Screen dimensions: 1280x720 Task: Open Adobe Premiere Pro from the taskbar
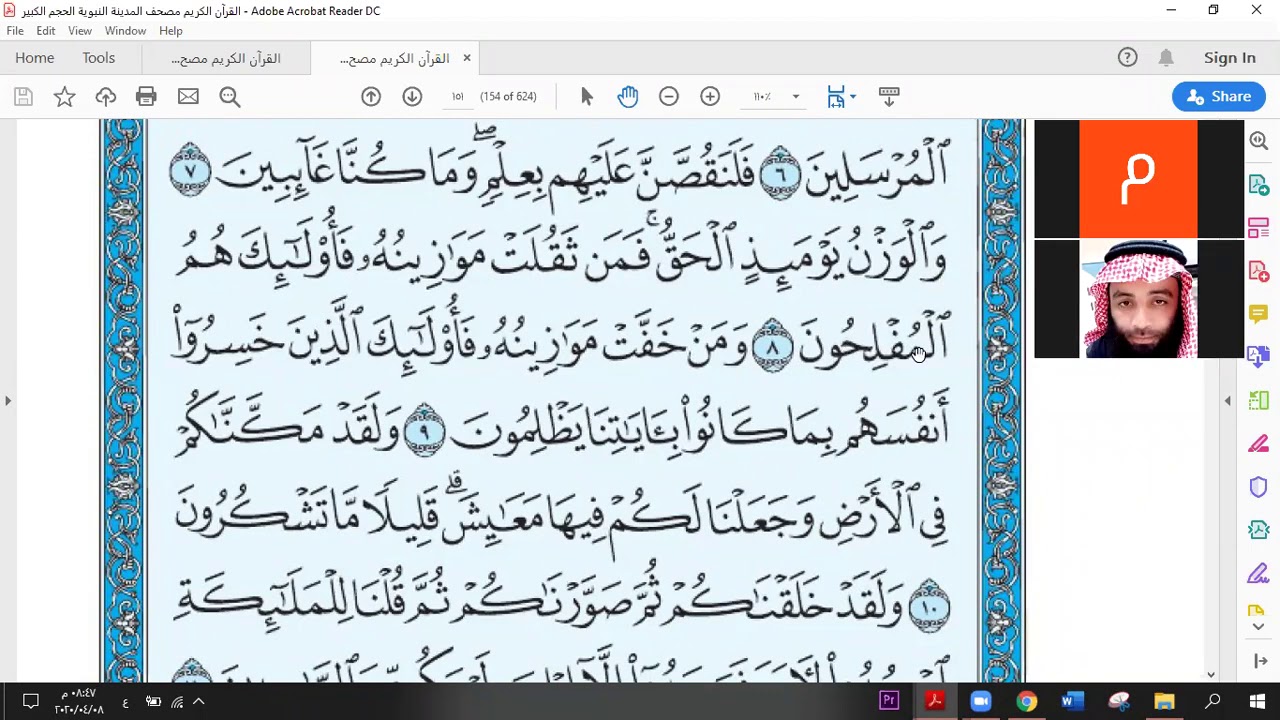889,701
